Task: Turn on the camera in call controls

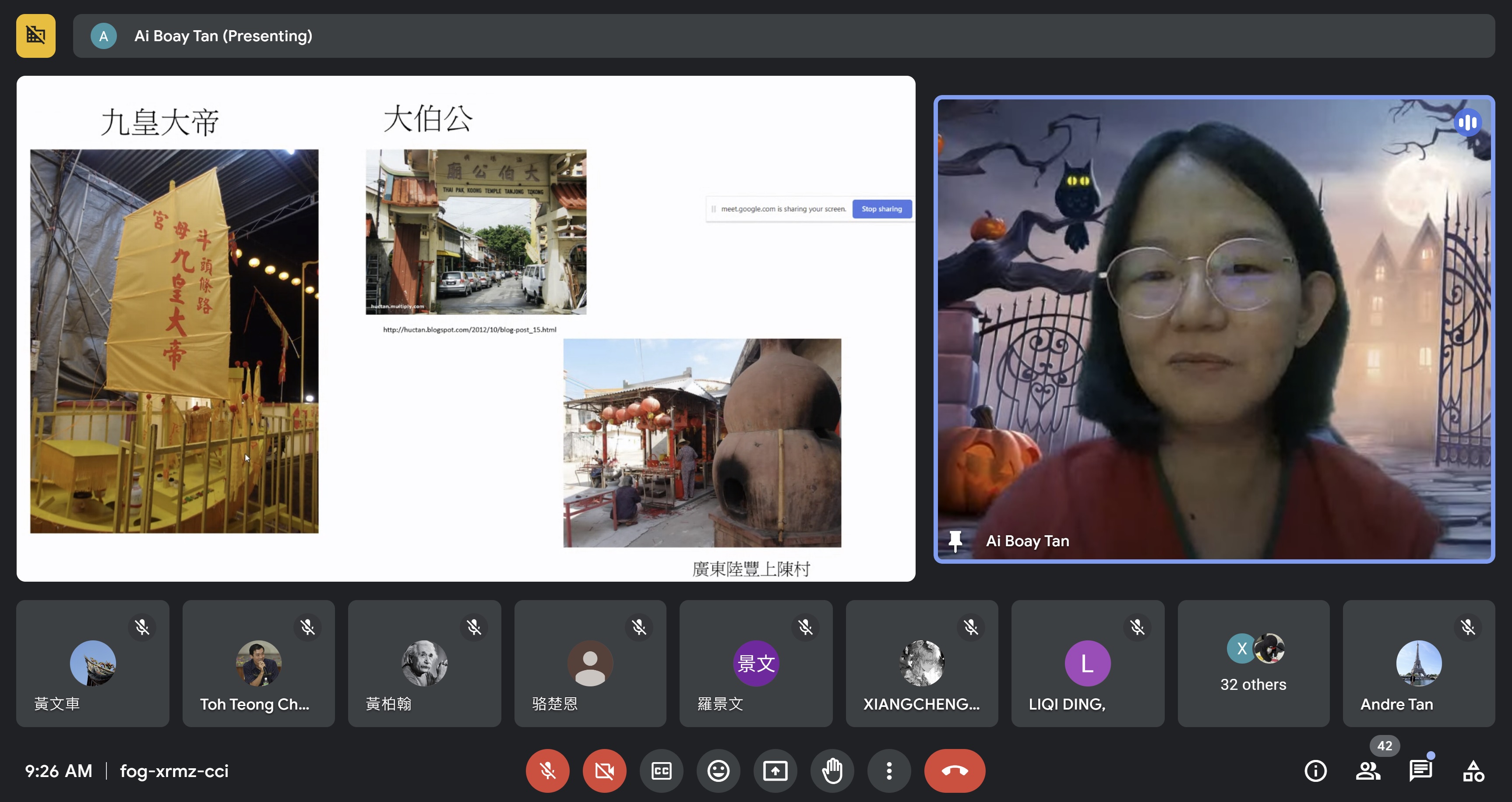Action: tap(604, 771)
